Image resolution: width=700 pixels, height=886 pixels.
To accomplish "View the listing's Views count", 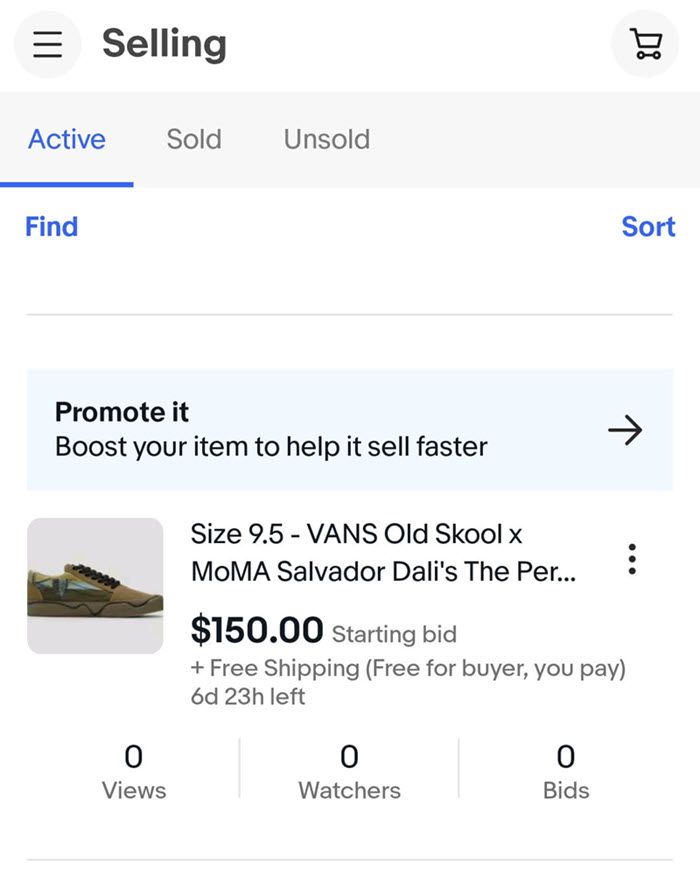I will click(x=134, y=771).
